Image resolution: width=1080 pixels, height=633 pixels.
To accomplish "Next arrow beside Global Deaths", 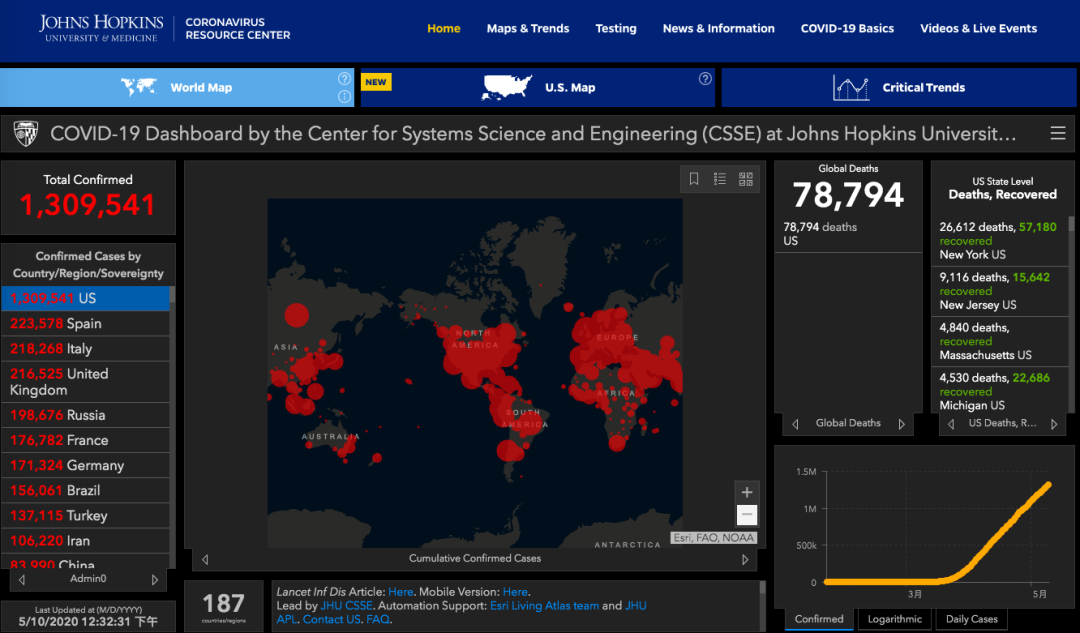I will click(x=902, y=424).
